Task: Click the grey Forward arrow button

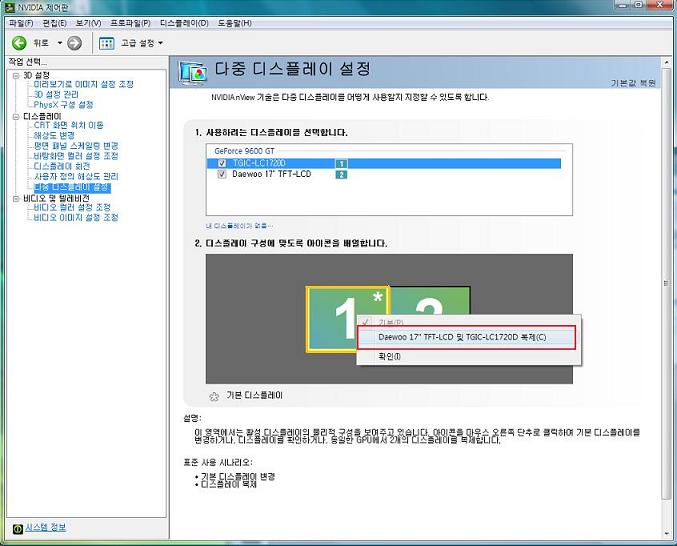Action: click(74, 43)
